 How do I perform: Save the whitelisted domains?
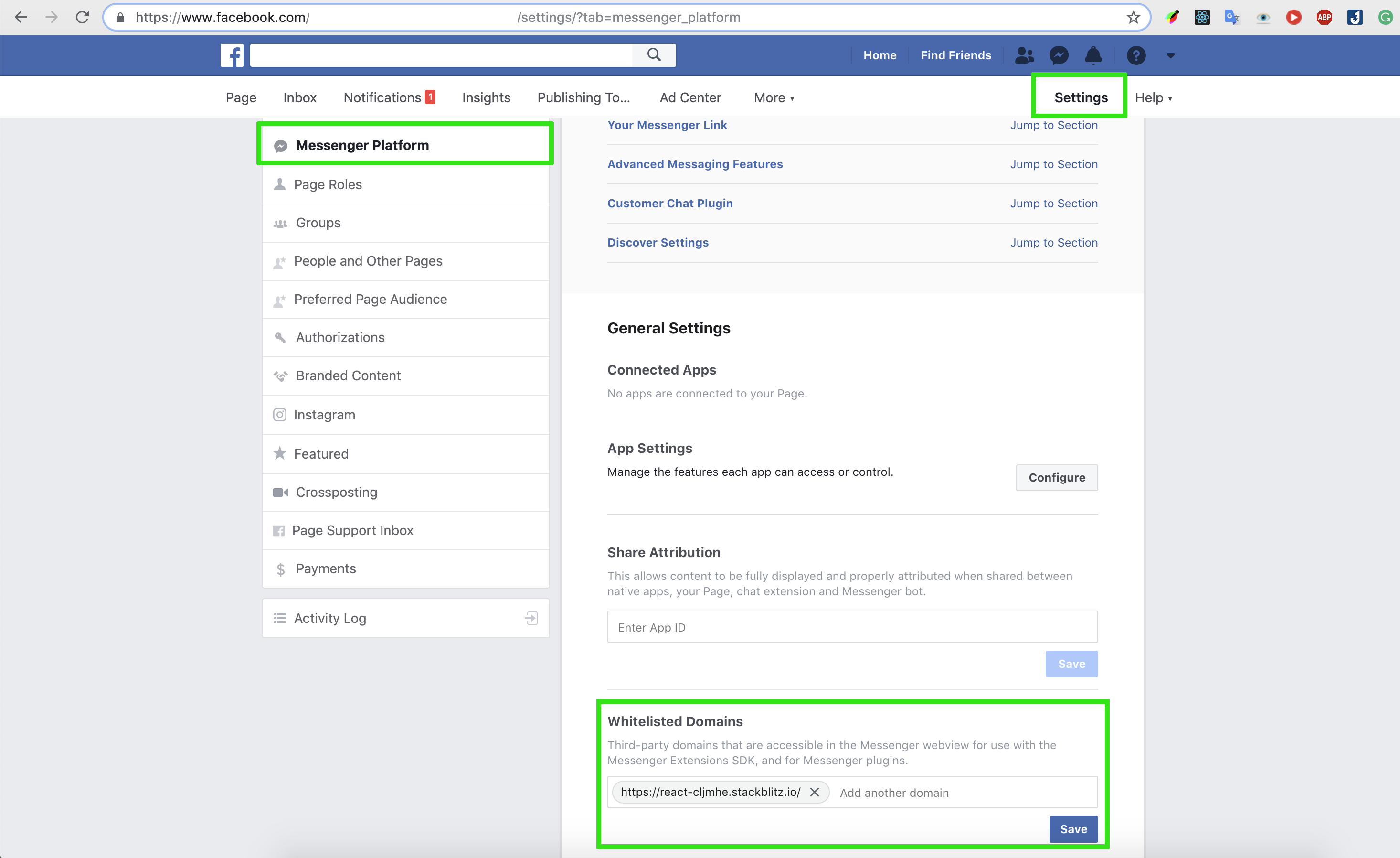(x=1073, y=829)
